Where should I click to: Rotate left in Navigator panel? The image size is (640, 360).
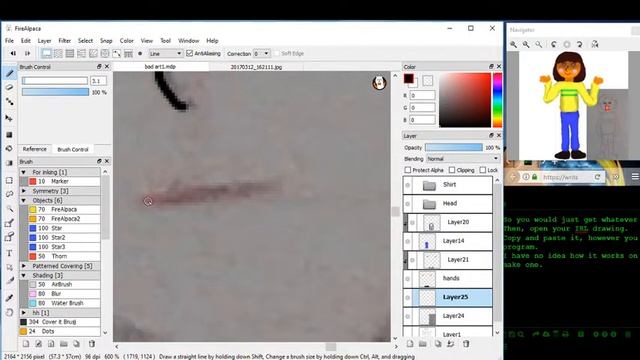tap(553, 44)
